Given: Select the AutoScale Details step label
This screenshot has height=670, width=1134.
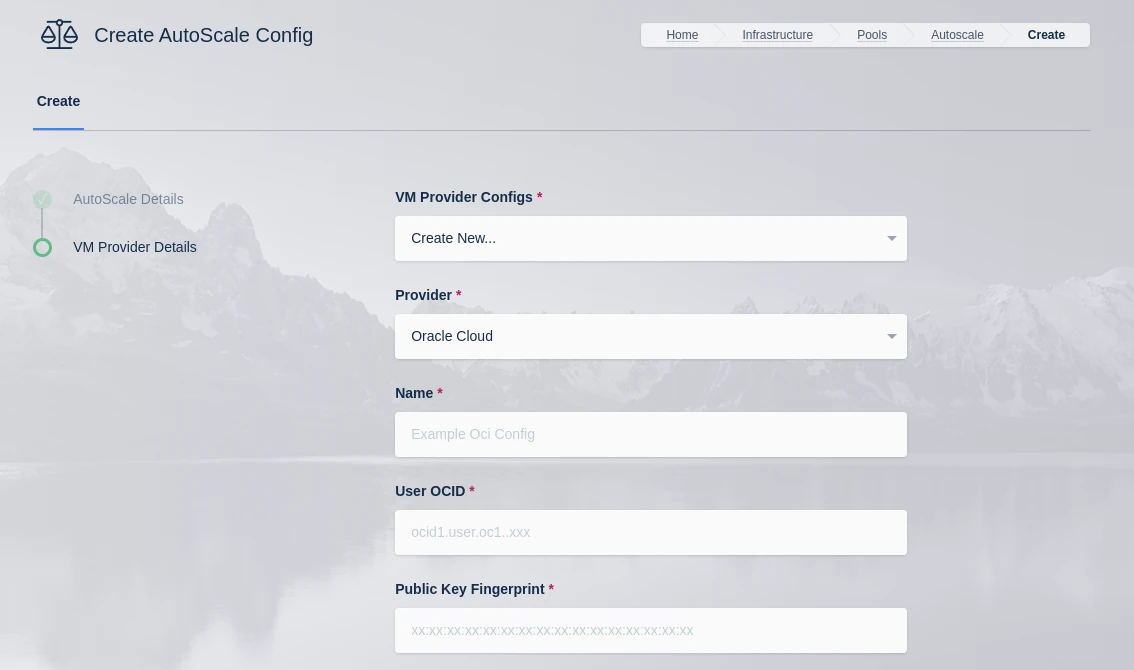Looking at the screenshot, I should (x=128, y=199).
